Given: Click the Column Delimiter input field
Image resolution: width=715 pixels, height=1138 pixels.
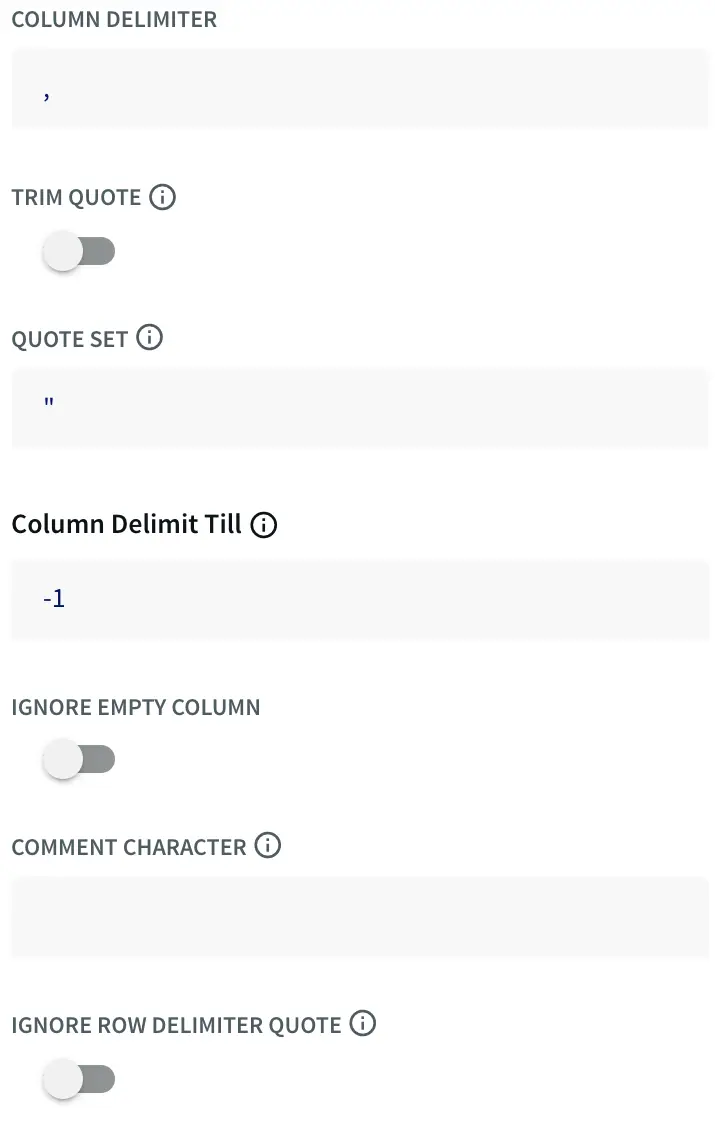Looking at the screenshot, I should click(x=360, y=89).
